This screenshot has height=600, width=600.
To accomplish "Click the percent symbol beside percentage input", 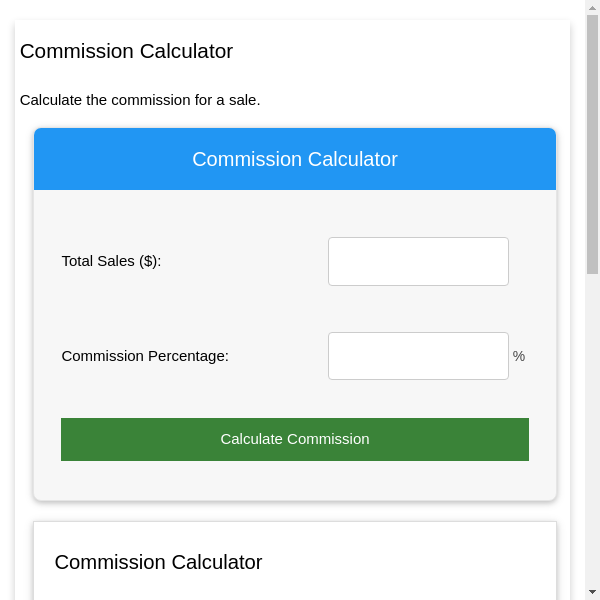I will click(x=518, y=356).
